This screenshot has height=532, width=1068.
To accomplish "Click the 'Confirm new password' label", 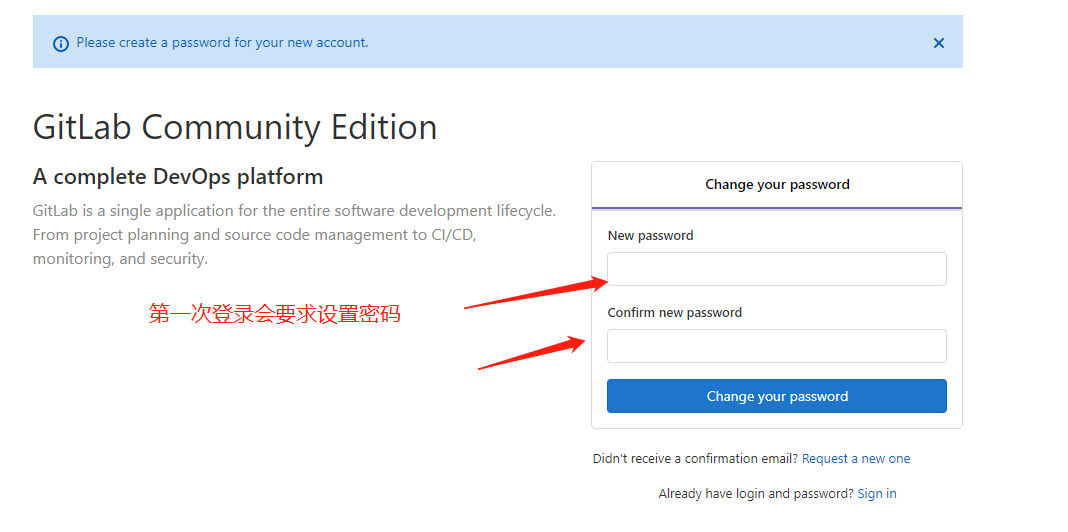I will tap(675, 313).
